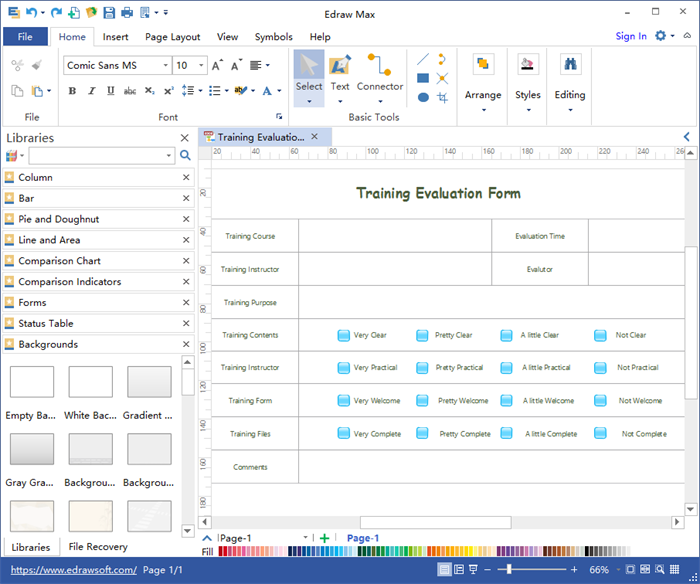Viewport: 700px width, 584px height.
Task: Toggle bold formatting
Action: click(x=72, y=91)
